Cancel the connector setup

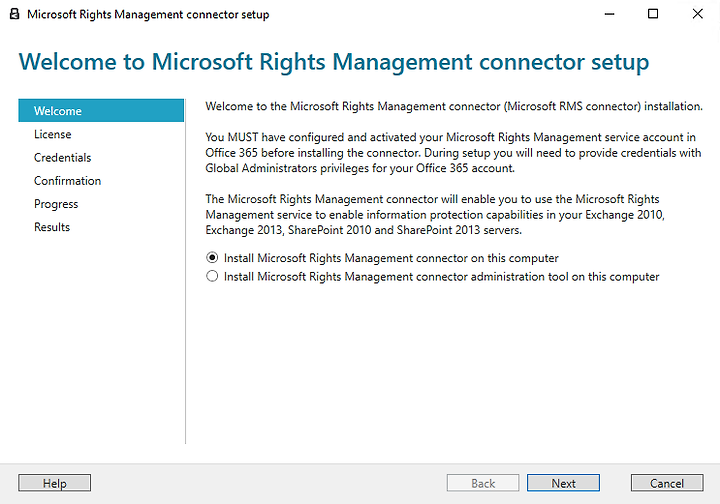(x=667, y=483)
